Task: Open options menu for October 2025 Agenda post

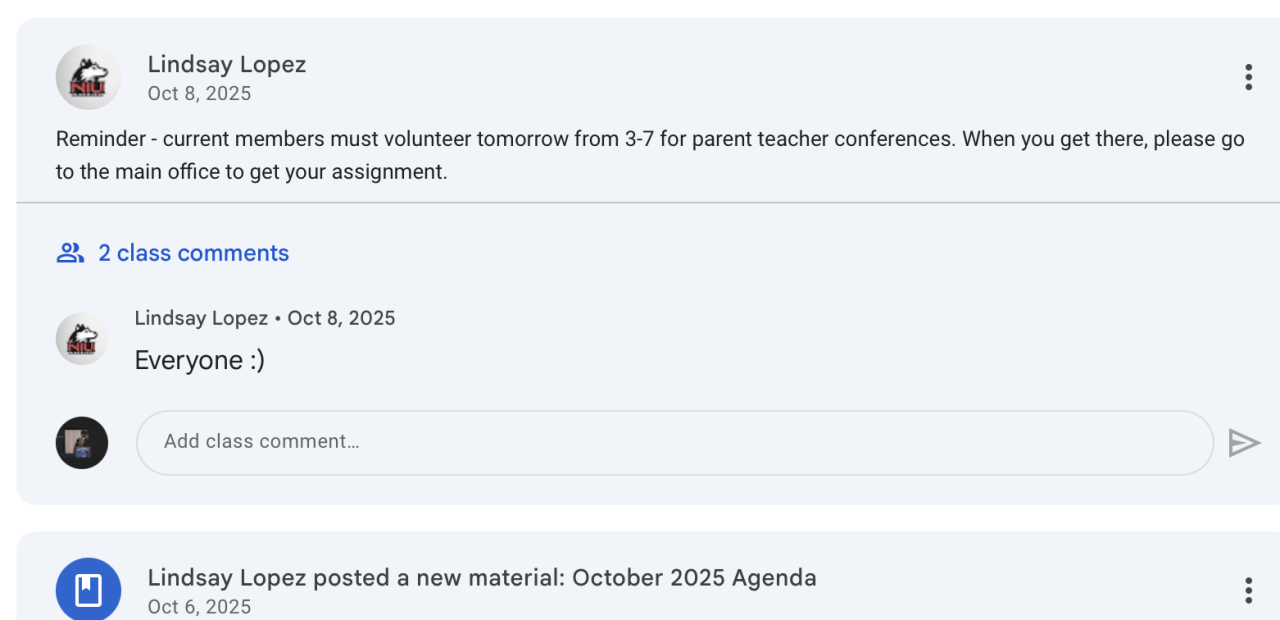Action: coord(1248,590)
